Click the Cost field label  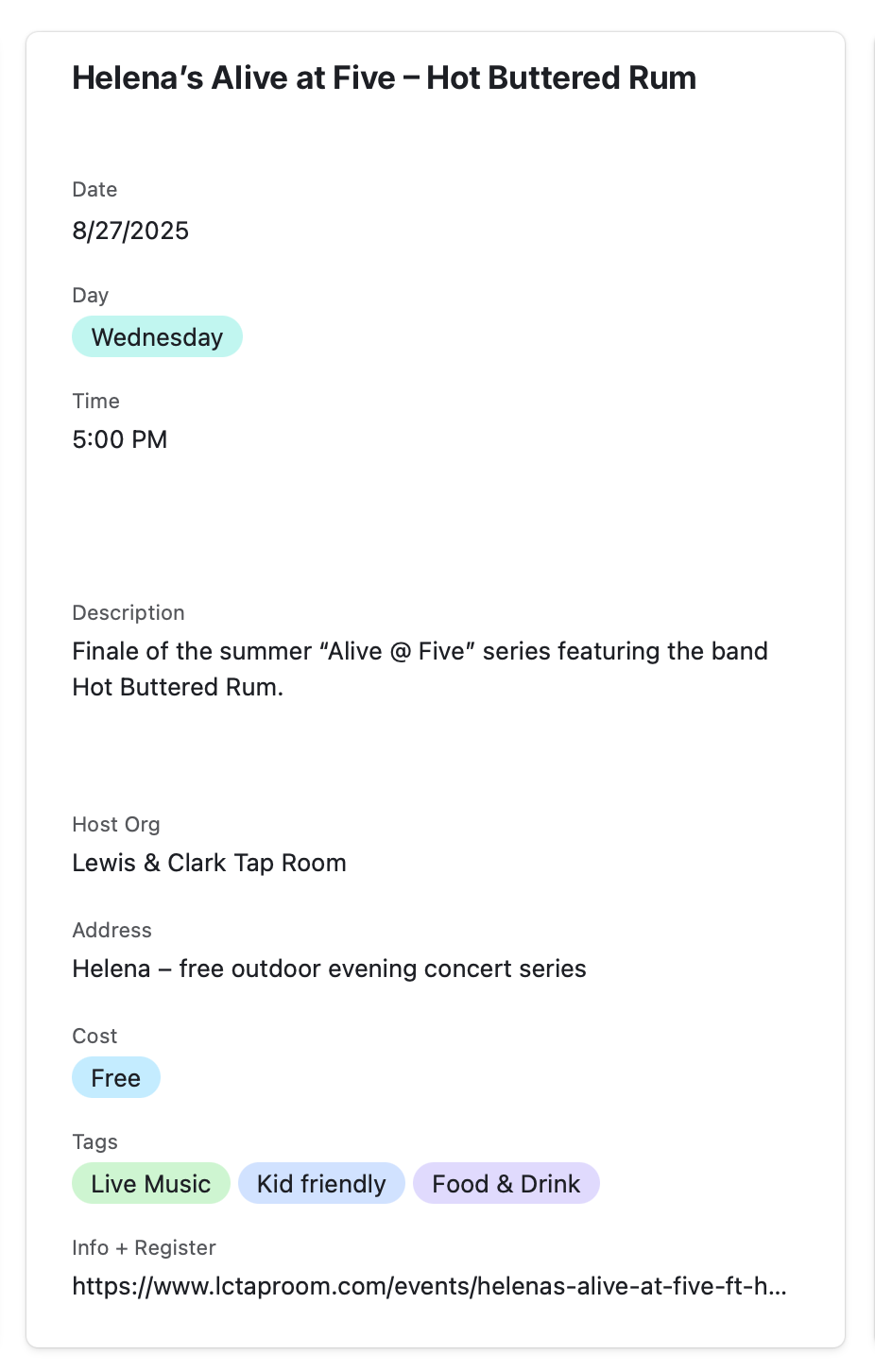click(x=94, y=1036)
